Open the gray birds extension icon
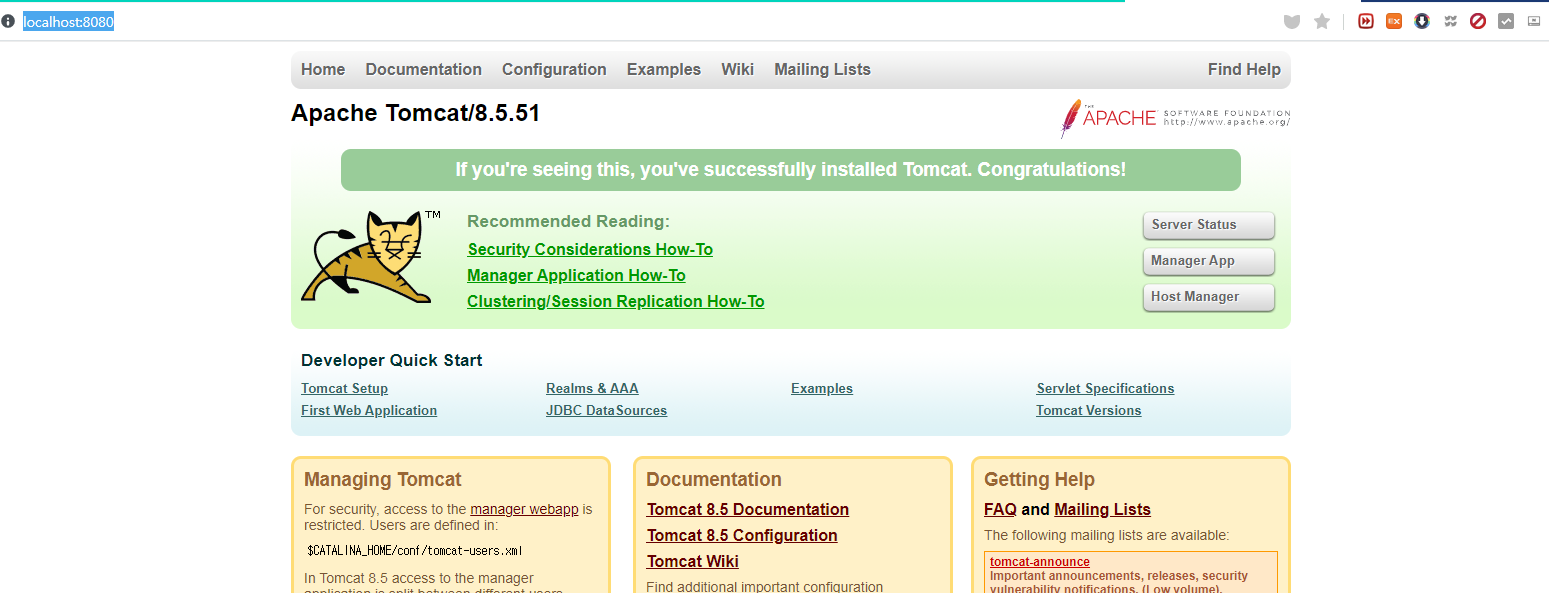 (x=1450, y=21)
